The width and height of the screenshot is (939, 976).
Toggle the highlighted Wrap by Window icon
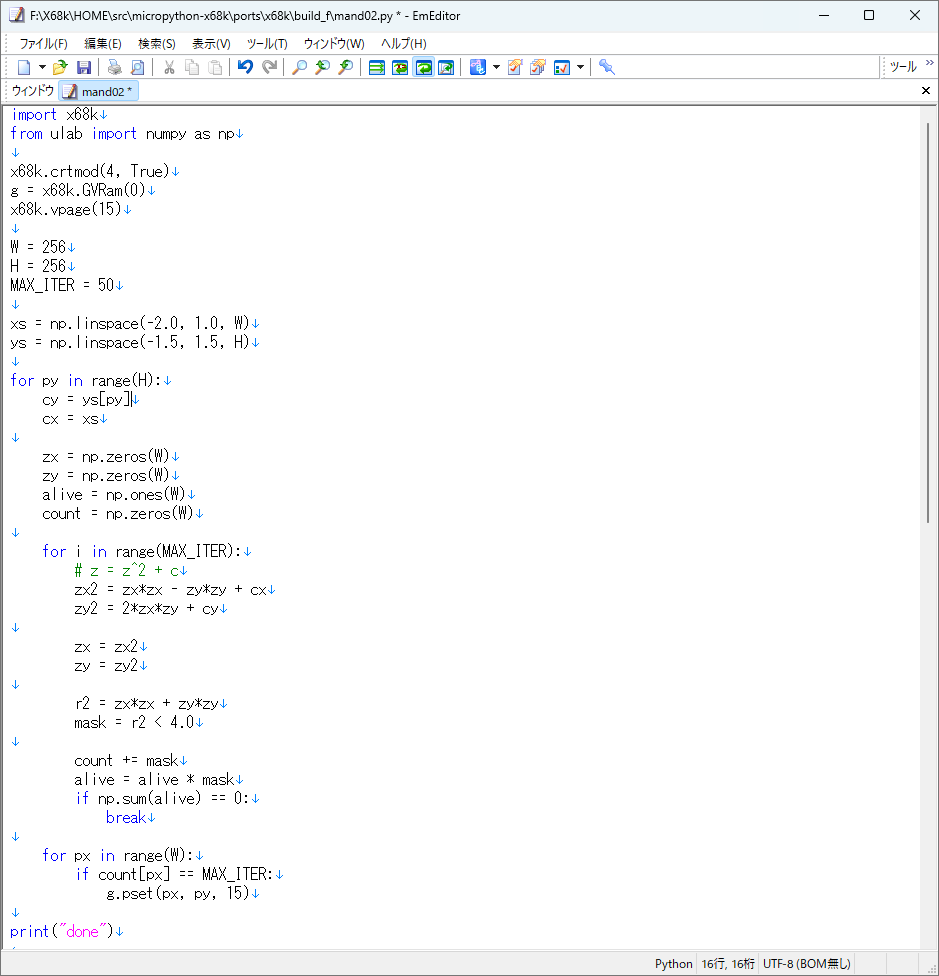pyautogui.click(x=424, y=67)
